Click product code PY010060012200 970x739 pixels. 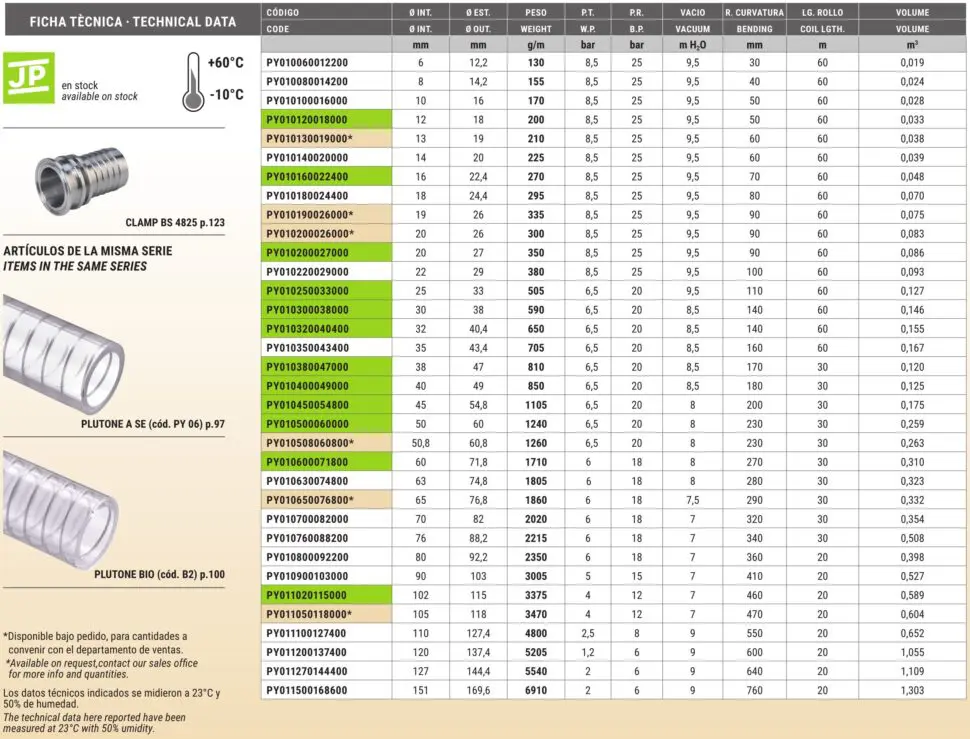pyautogui.click(x=306, y=62)
